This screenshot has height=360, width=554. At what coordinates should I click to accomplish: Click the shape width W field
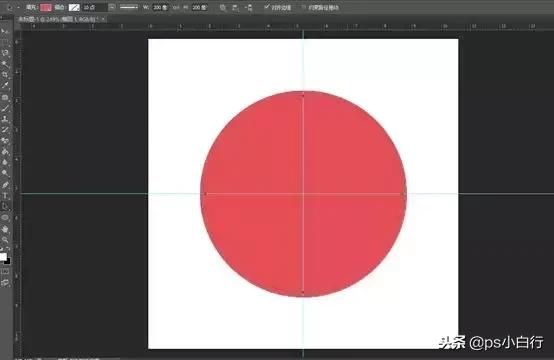point(160,7)
